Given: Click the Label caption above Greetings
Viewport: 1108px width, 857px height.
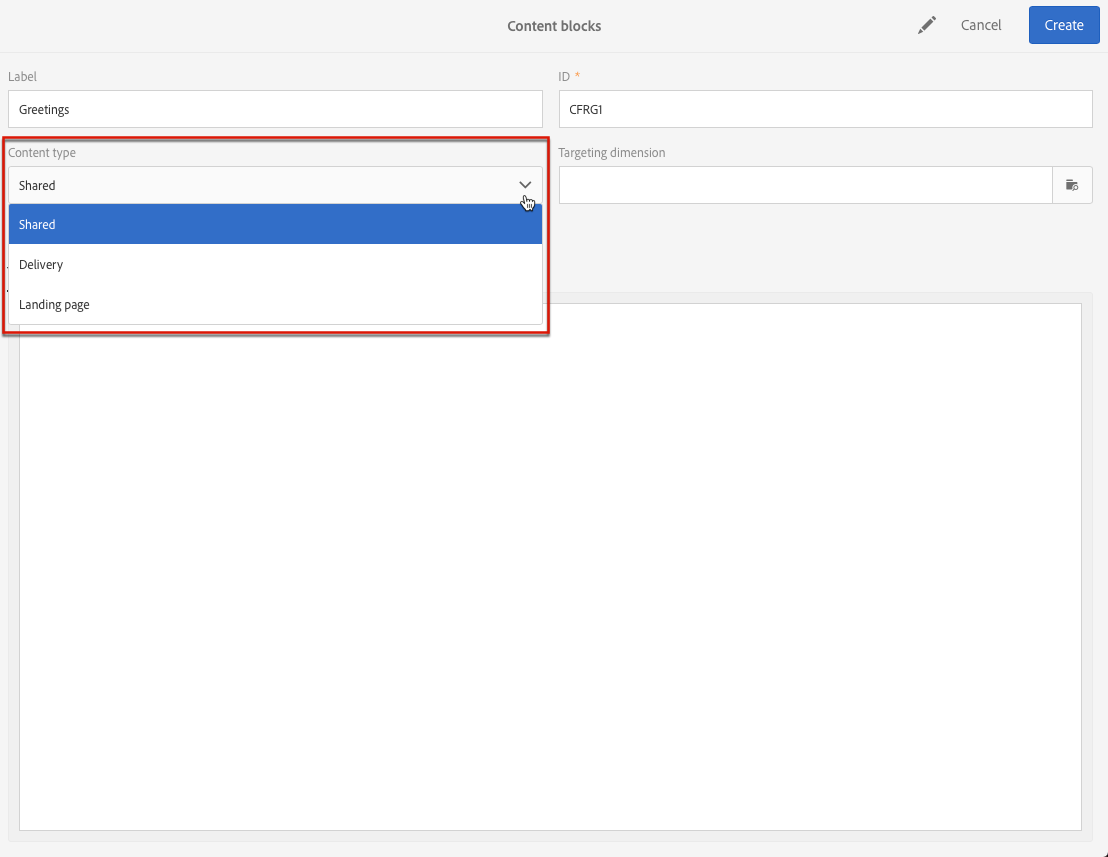Looking at the screenshot, I should (23, 76).
